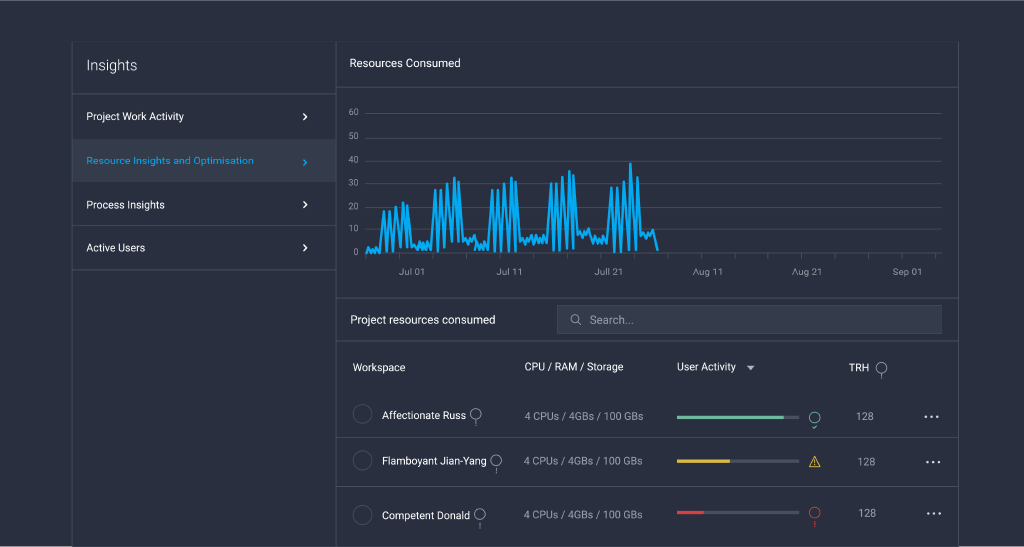Image resolution: width=1024 pixels, height=547 pixels.
Task: Expand Project Work Activity with its chevron
Action: coord(305,117)
